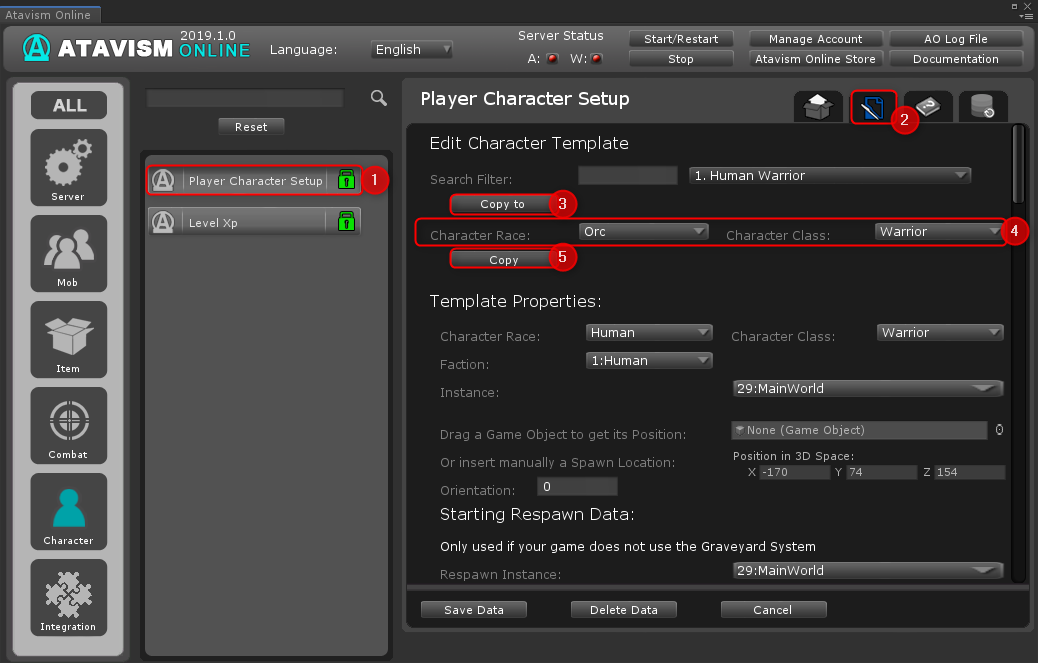
Task: Switch to the create-new box tab icon
Action: click(x=818, y=108)
